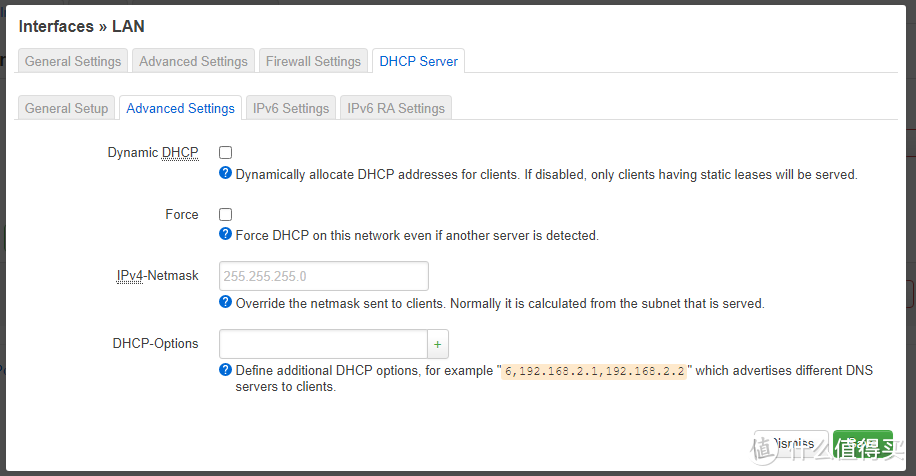Select the Advanced Settings sub-tab under DHCP Server
This screenshot has height=476, width=916.
180,108
